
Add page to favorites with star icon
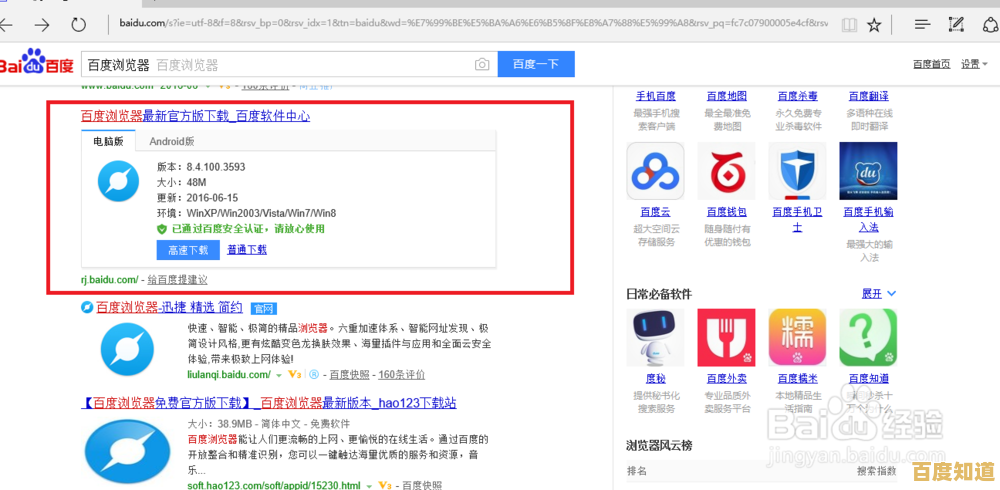pyautogui.click(x=874, y=24)
